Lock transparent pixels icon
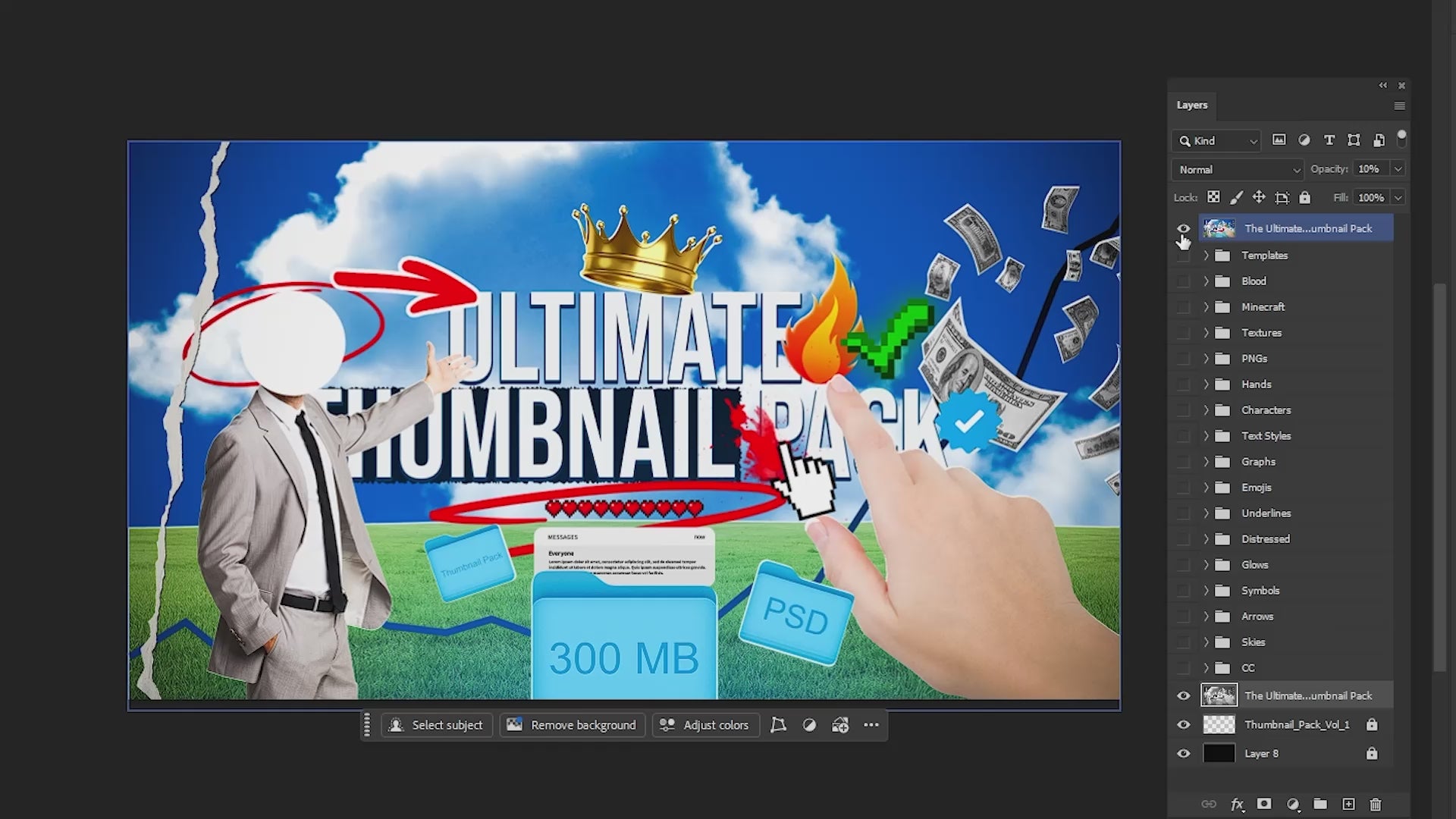1456x819 pixels. tap(1213, 197)
